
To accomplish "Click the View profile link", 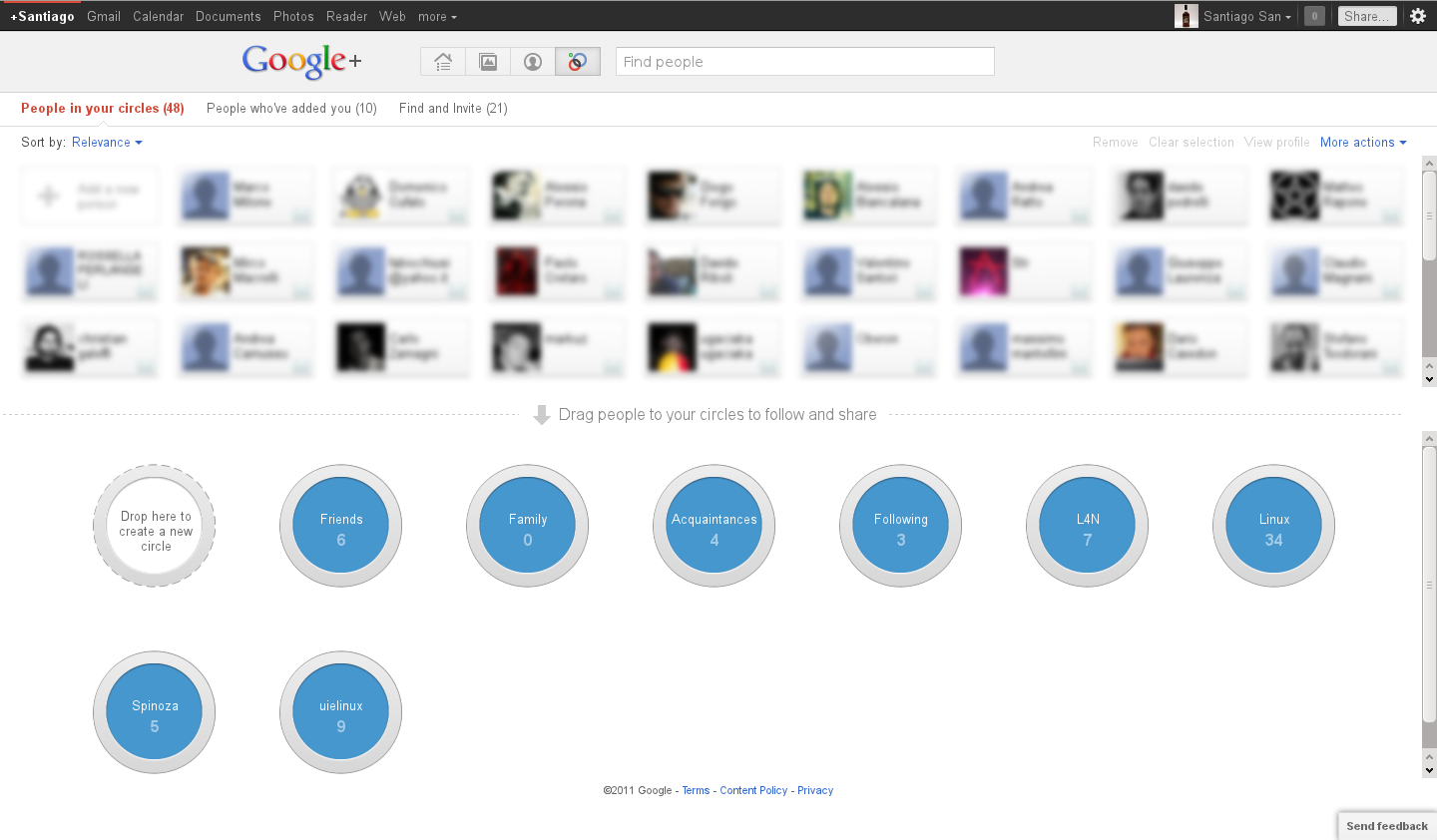I will pyautogui.click(x=1277, y=143).
